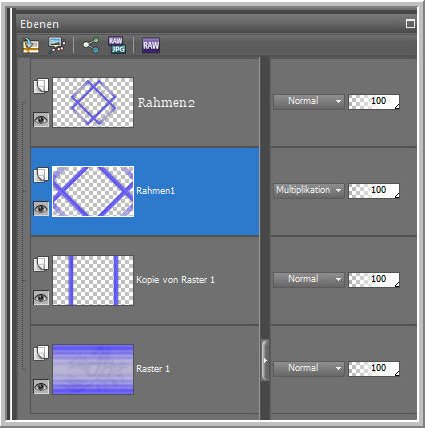
Task: Click the layer type icon on Rahmen2
Action: coord(41,86)
